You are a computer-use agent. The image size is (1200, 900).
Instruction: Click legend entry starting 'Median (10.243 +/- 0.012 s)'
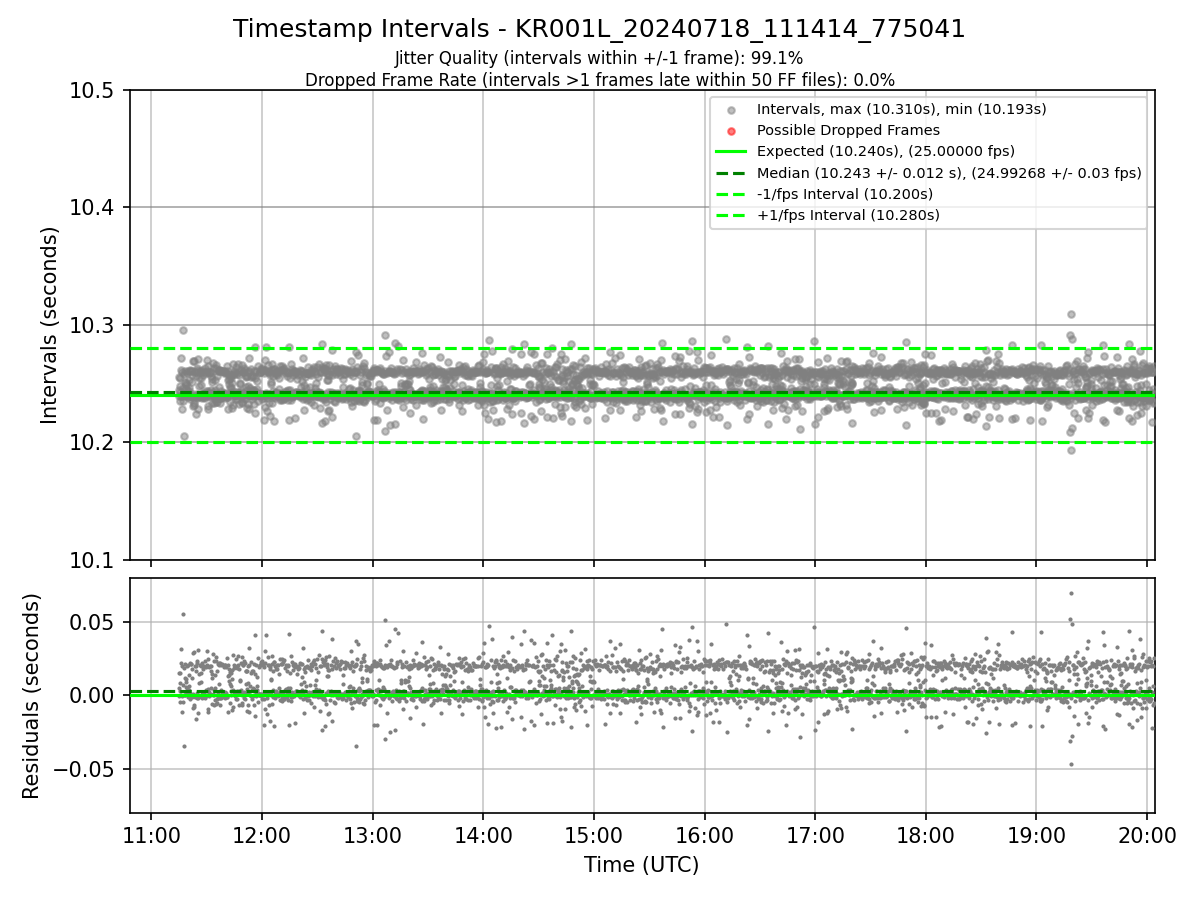click(x=949, y=172)
